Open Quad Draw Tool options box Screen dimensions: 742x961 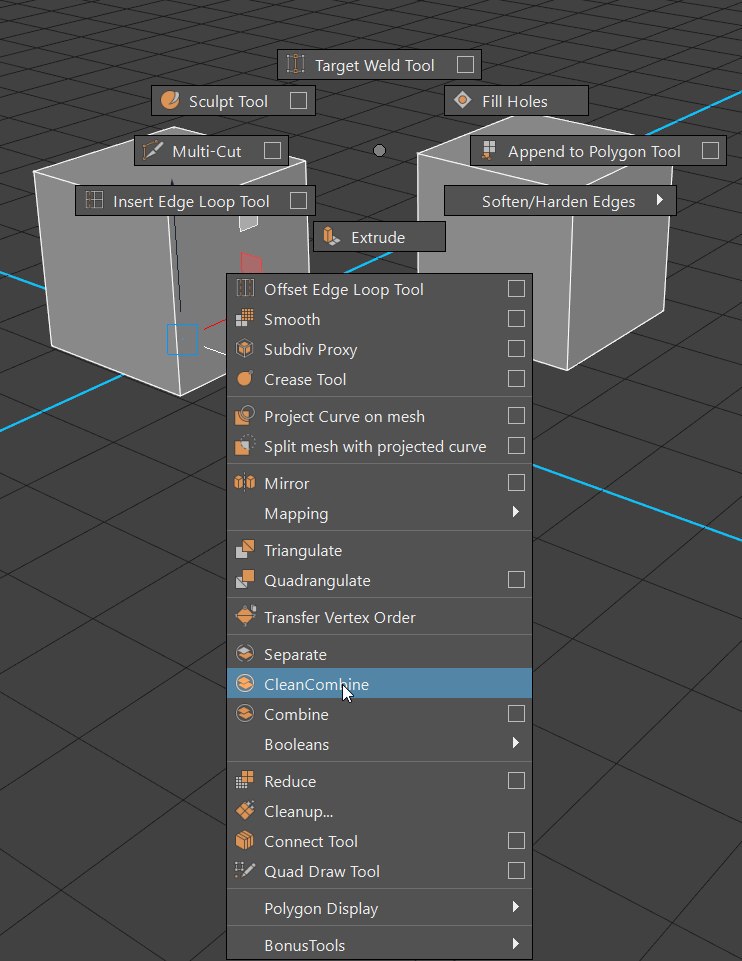coord(516,871)
